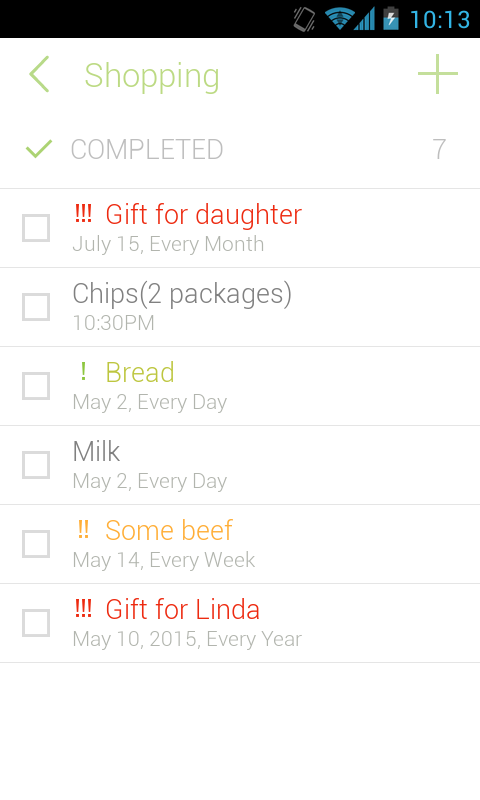Add a new shopping item with plus
The height and width of the screenshot is (800, 480).
click(x=438, y=74)
